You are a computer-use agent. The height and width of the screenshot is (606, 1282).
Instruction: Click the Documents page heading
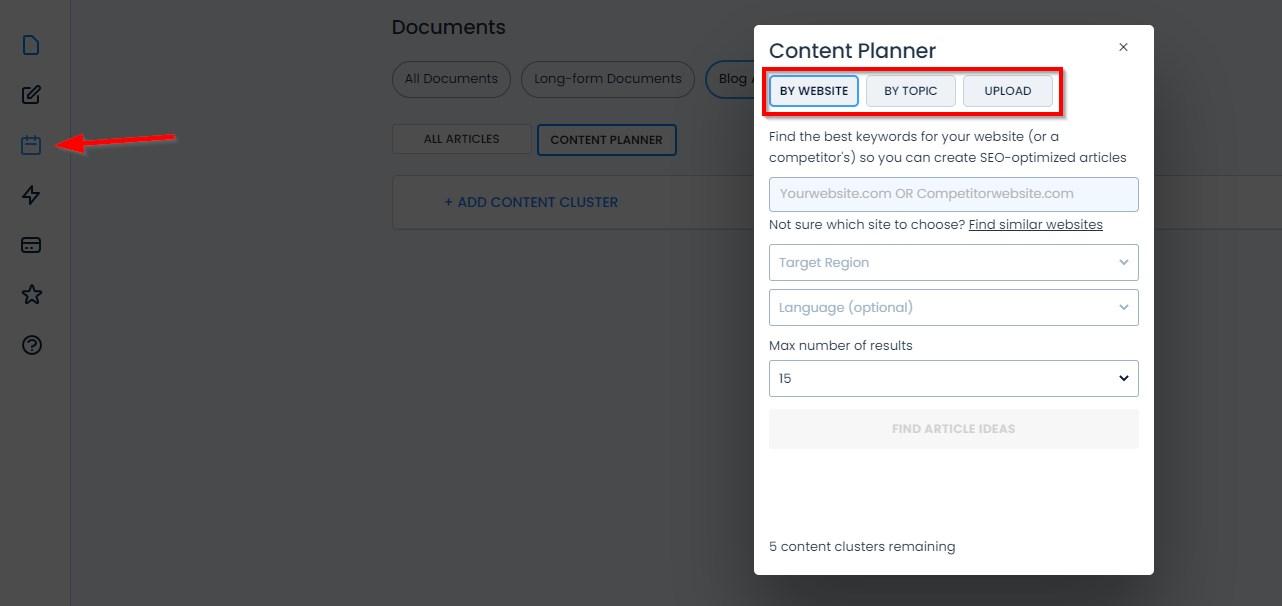click(x=449, y=28)
